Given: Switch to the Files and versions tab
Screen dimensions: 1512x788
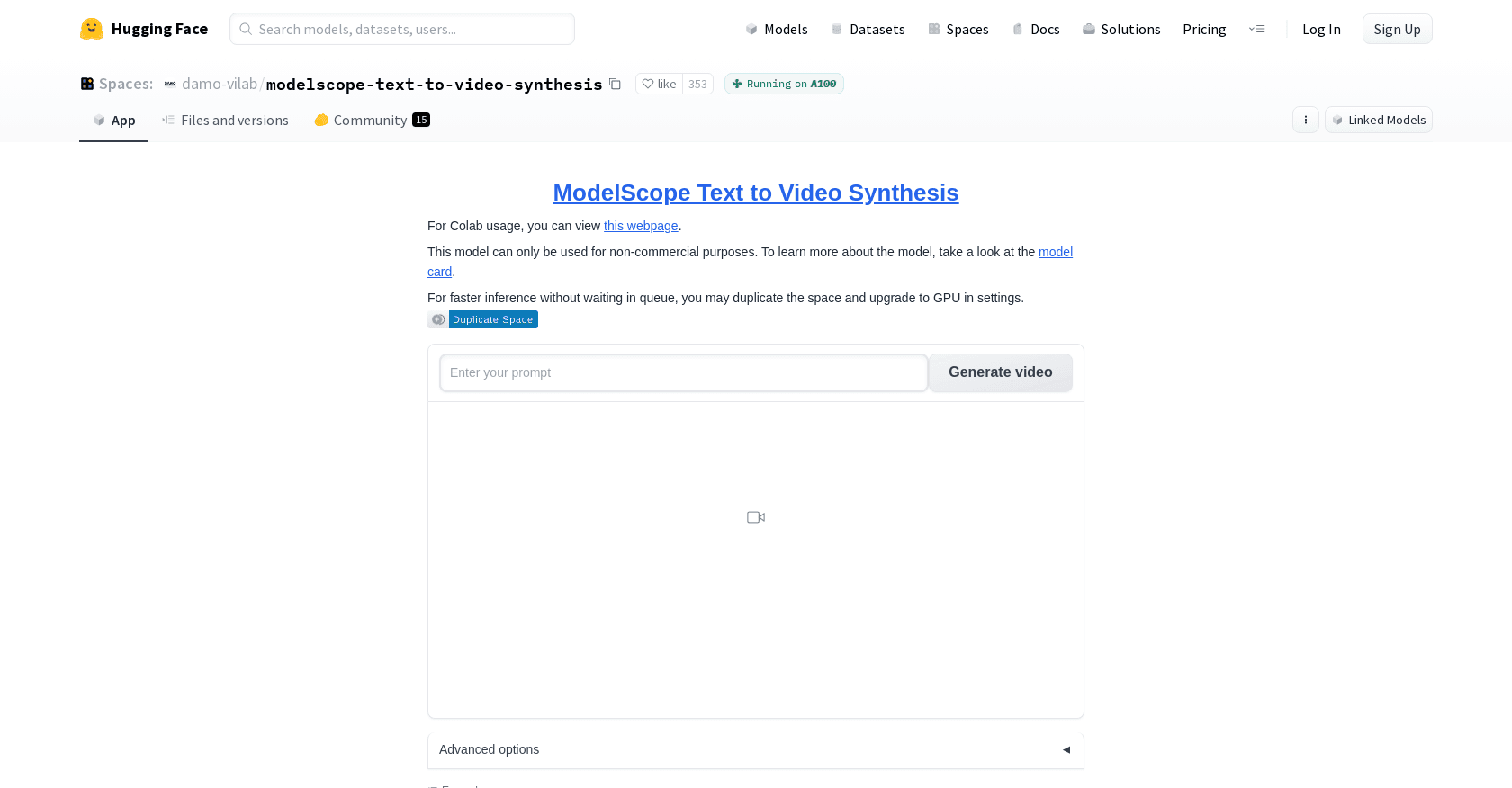Looking at the screenshot, I should (225, 120).
